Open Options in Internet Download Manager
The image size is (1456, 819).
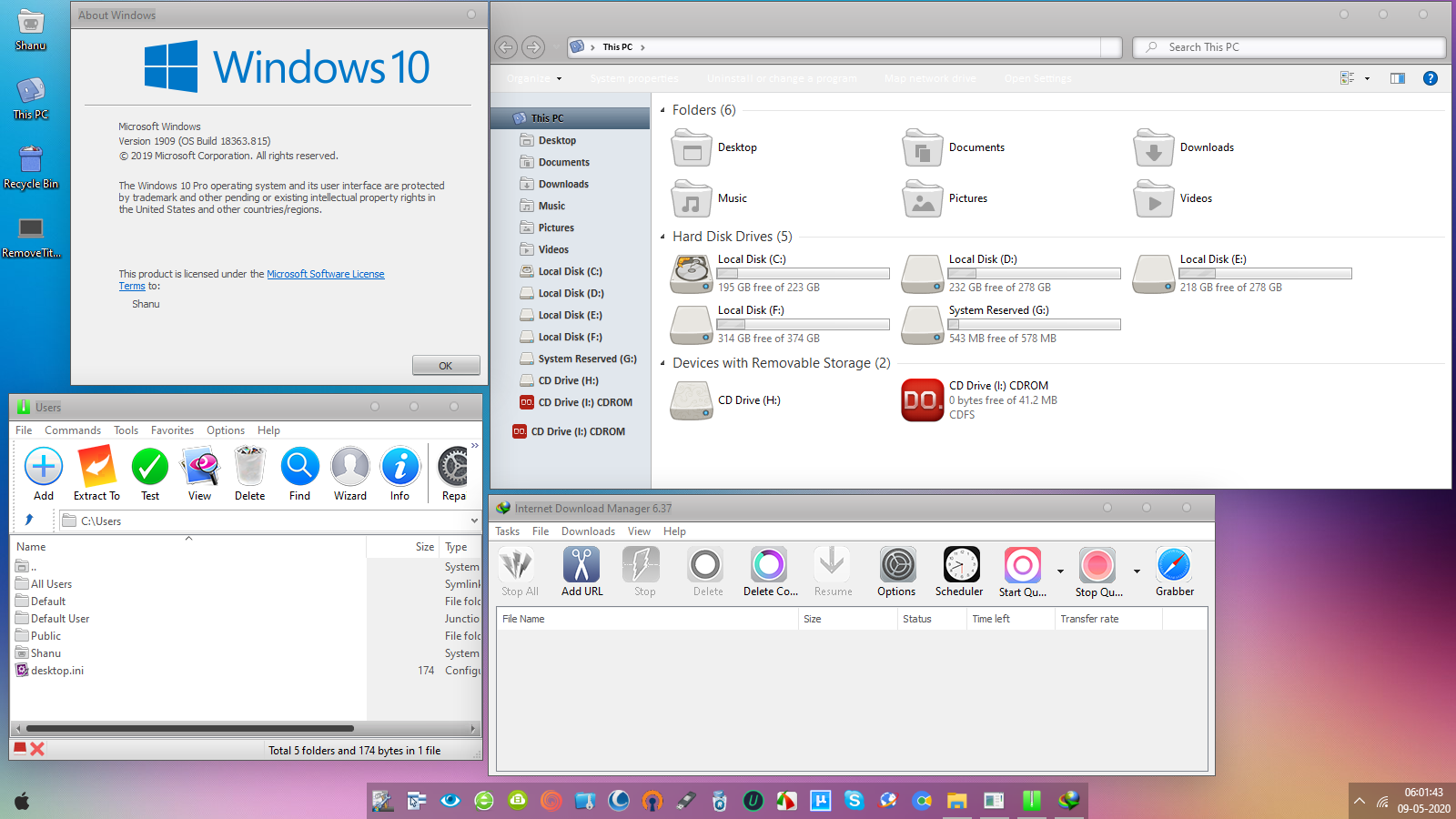click(897, 565)
